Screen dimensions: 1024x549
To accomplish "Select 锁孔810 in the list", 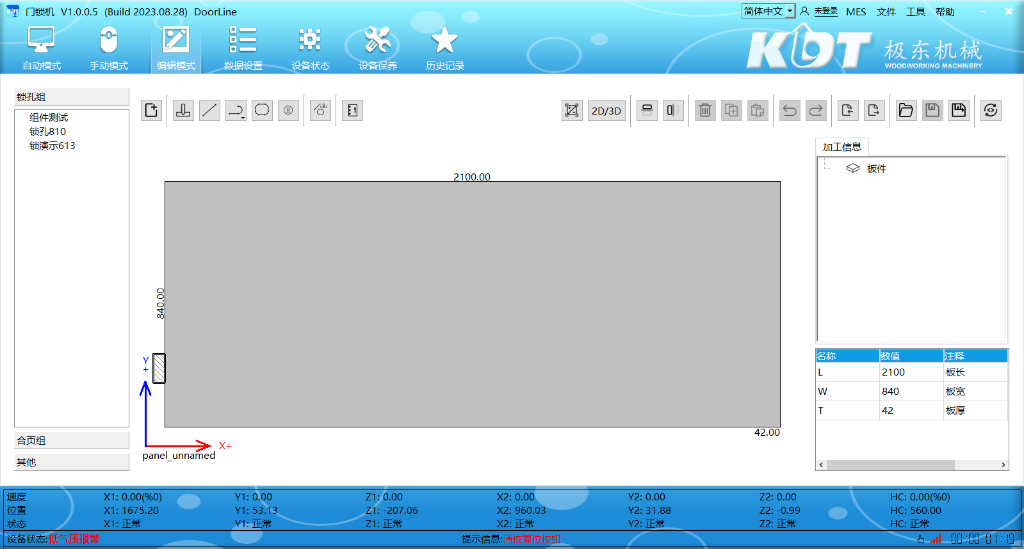I will pos(48,132).
